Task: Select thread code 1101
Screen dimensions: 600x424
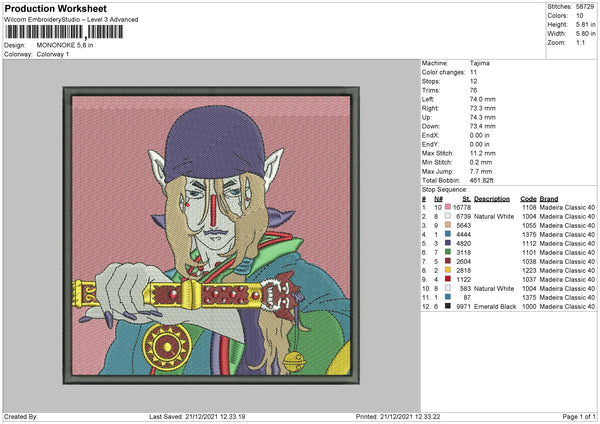Action: click(x=529, y=252)
